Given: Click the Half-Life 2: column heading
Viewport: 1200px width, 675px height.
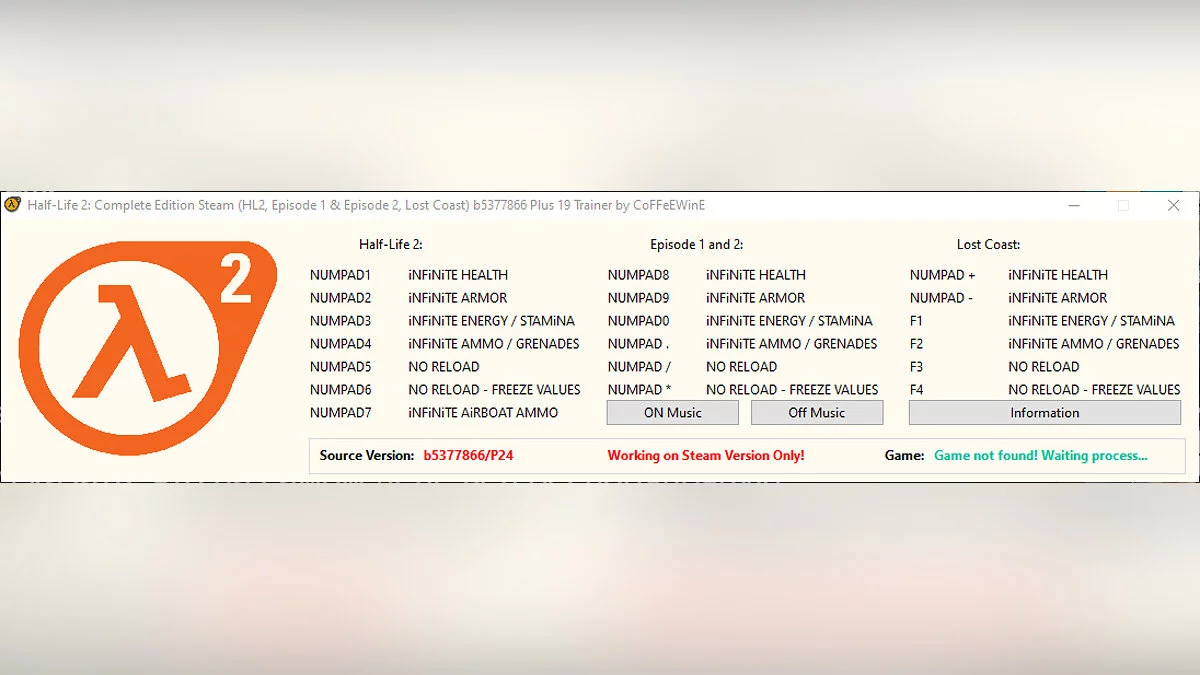Looking at the screenshot, I should [391, 244].
